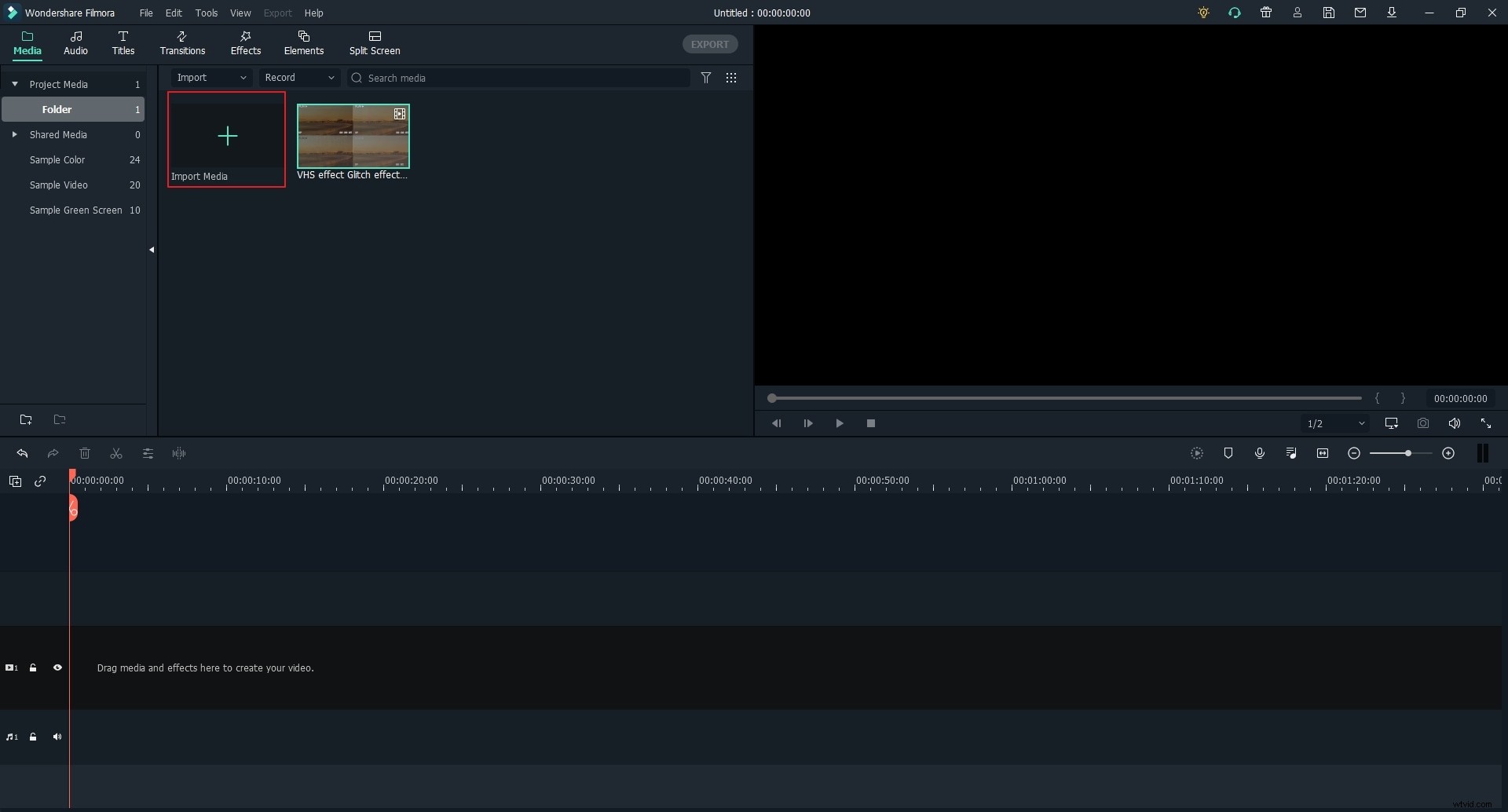Image resolution: width=1508 pixels, height=812 pixels.
Task: Switch to the Audio tab
Action: pos(75,43)
